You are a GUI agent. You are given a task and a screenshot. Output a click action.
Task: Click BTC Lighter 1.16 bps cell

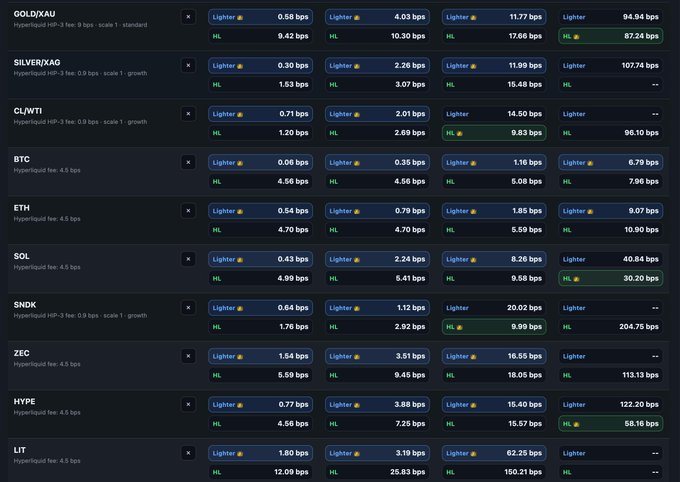494,162
